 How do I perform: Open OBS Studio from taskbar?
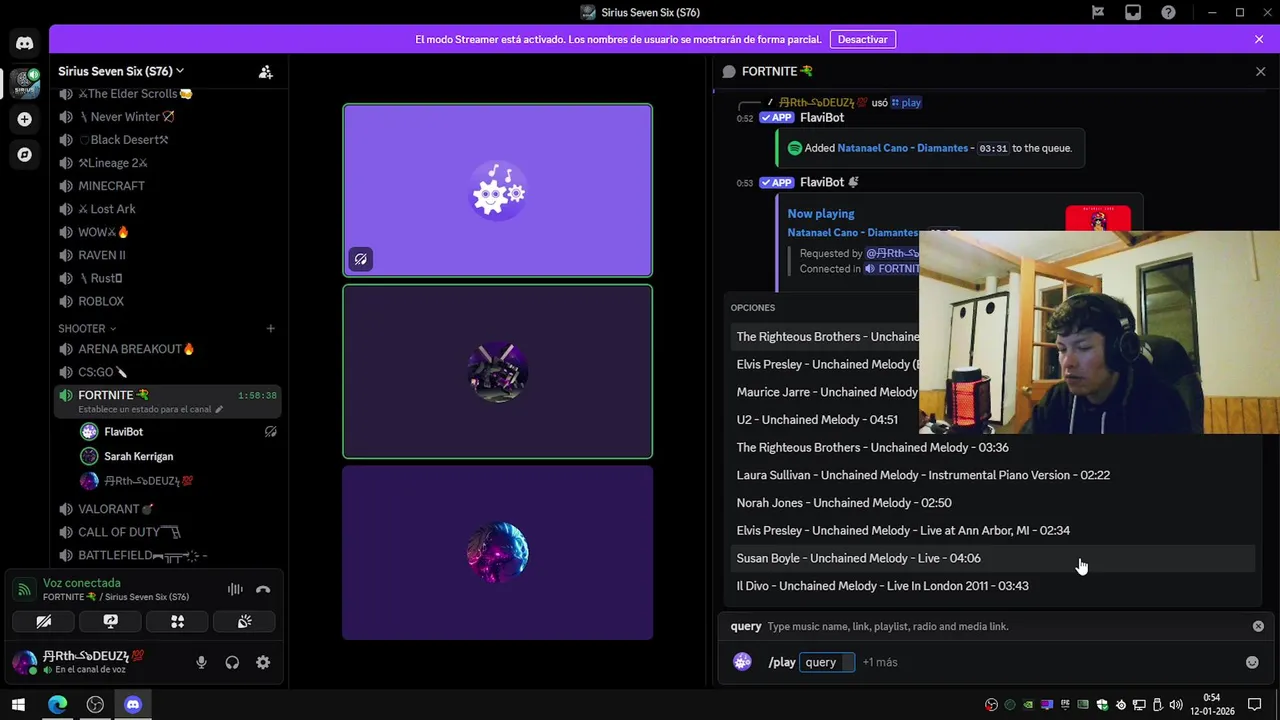tap(95, 704)
